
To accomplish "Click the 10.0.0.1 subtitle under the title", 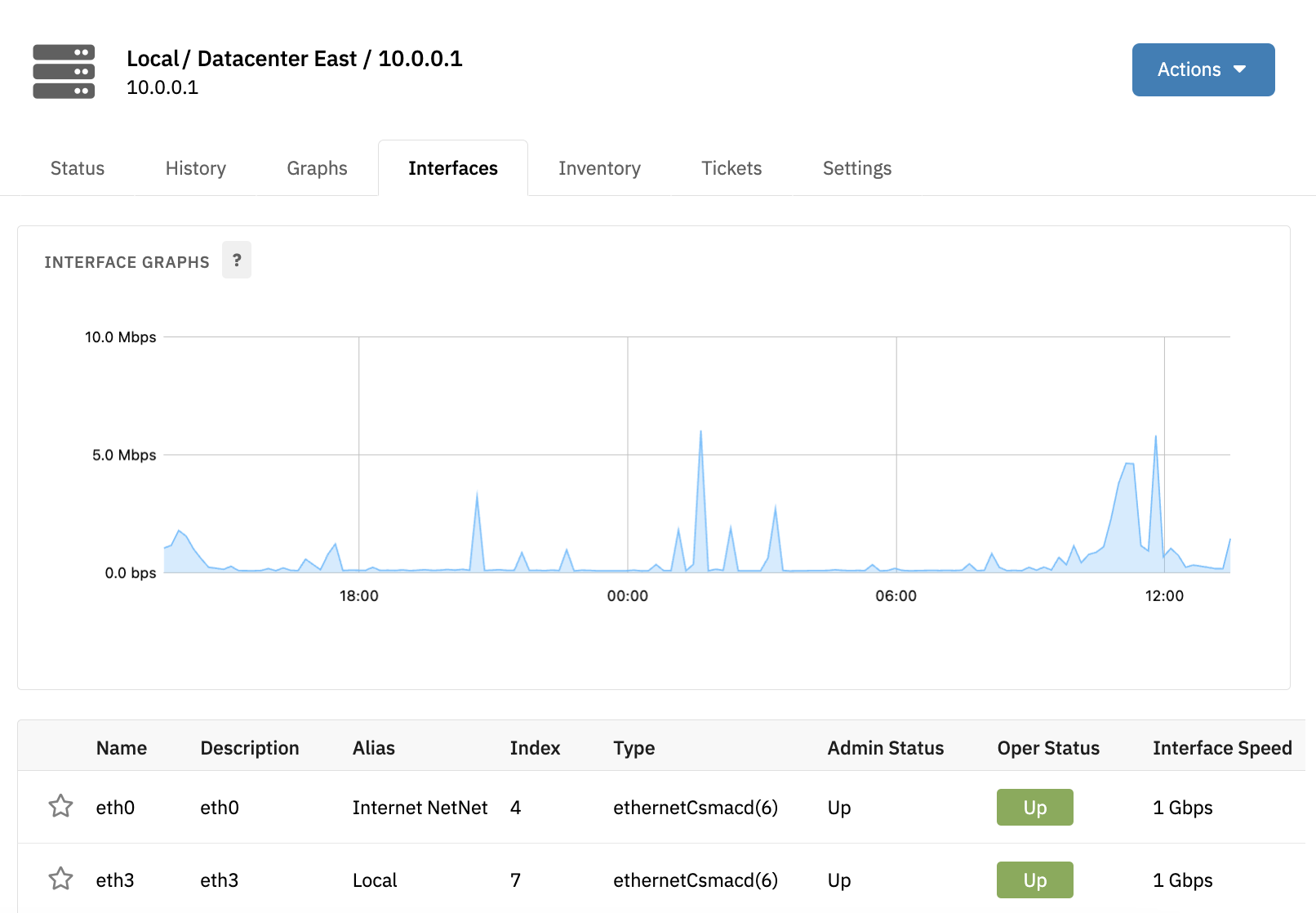I will pos(162,87).
